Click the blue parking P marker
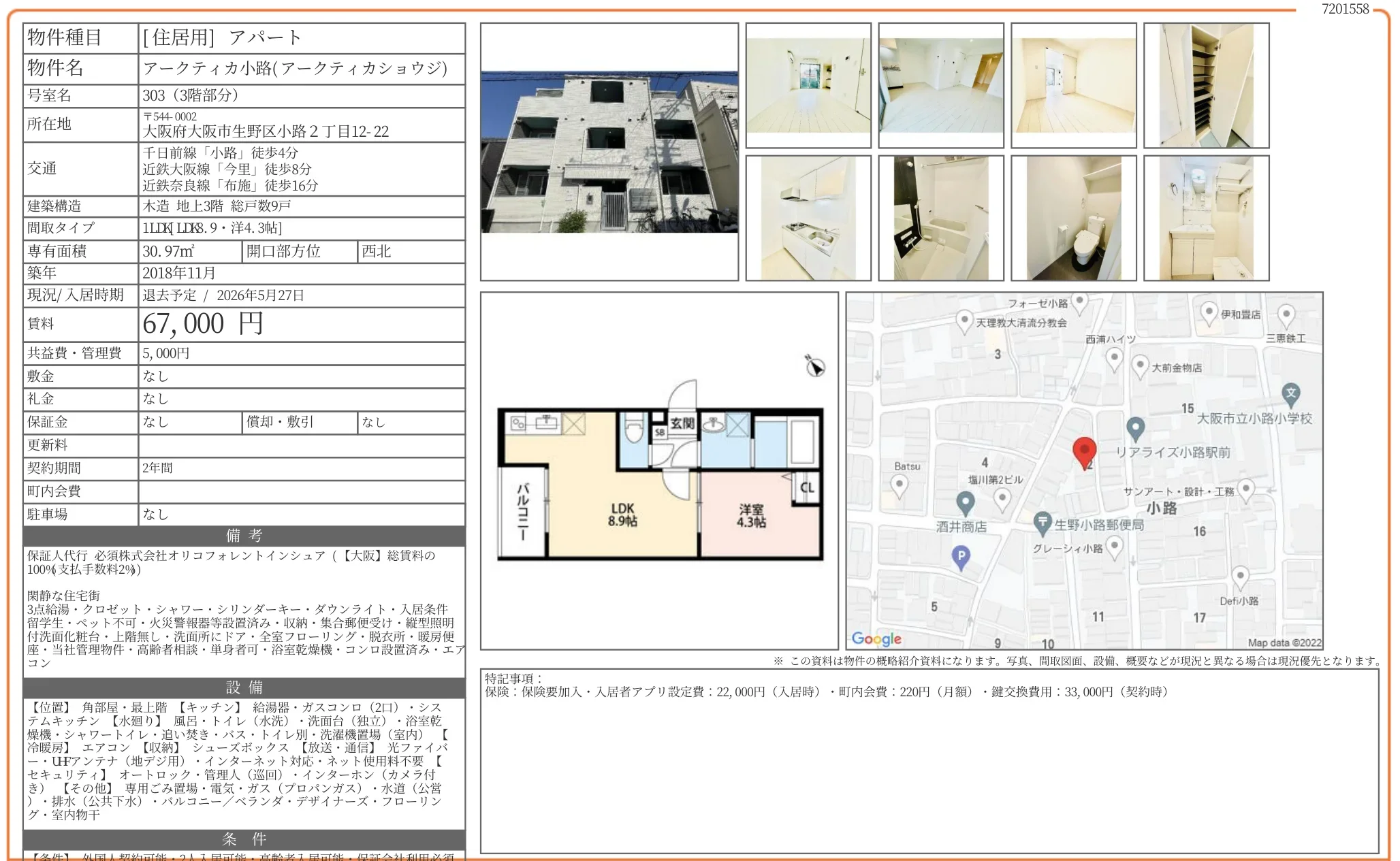 (x=961, y=557)
